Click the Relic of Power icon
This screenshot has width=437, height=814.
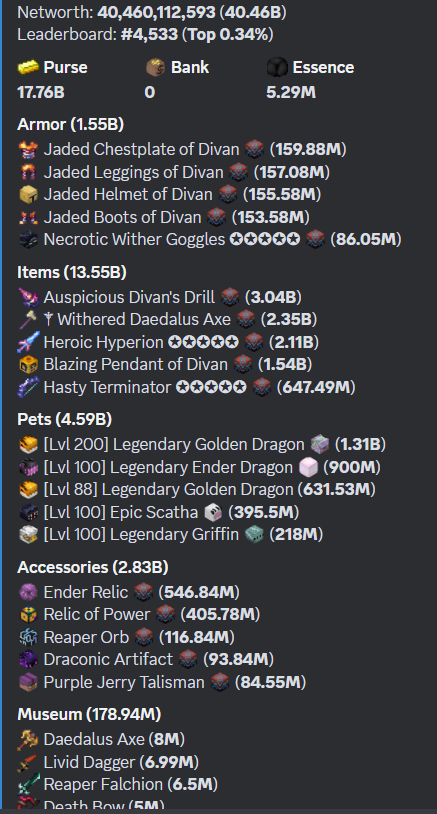[28, 615]
